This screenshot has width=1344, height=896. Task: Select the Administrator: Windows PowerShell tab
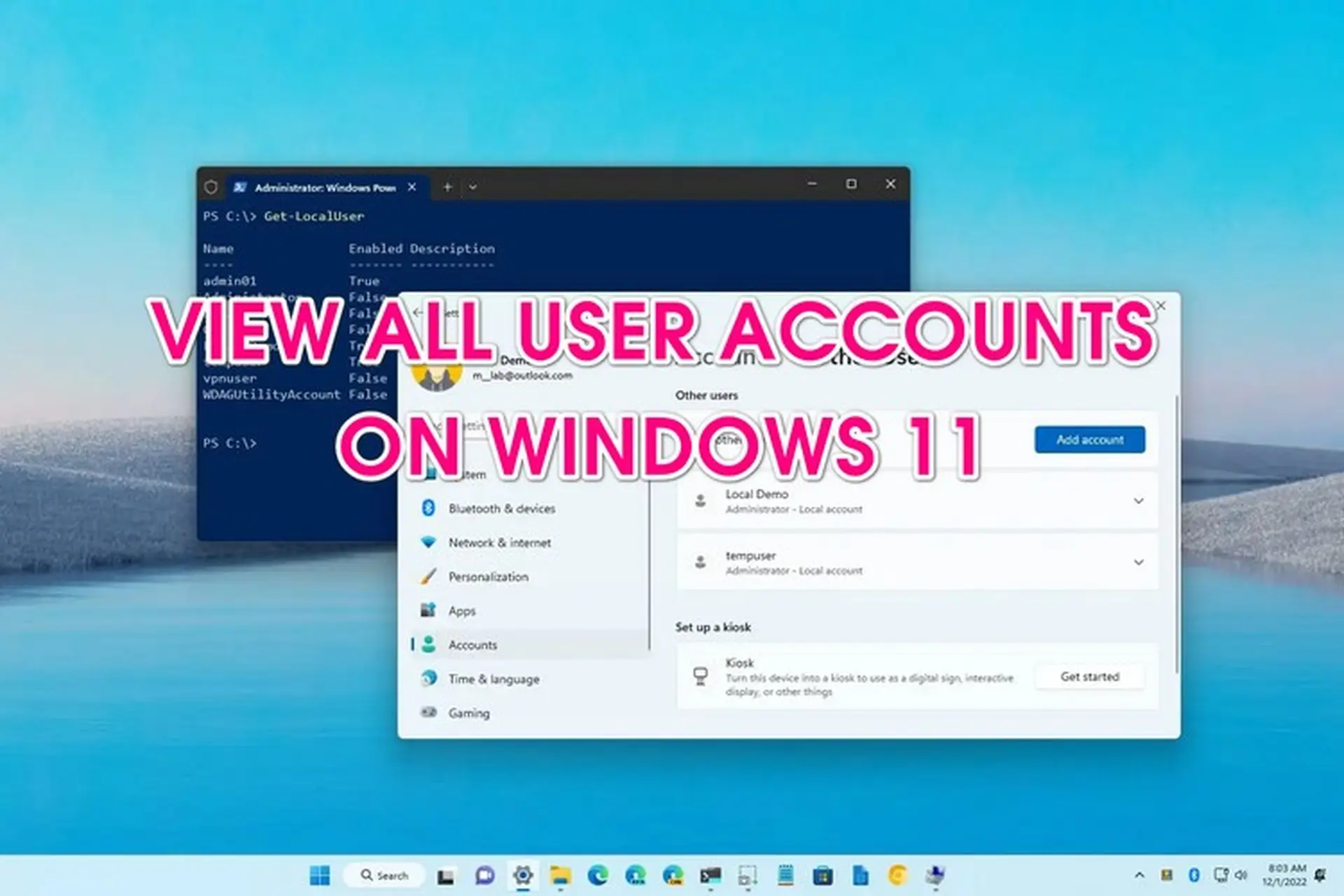pyautogui.click(x=325, y=188)
